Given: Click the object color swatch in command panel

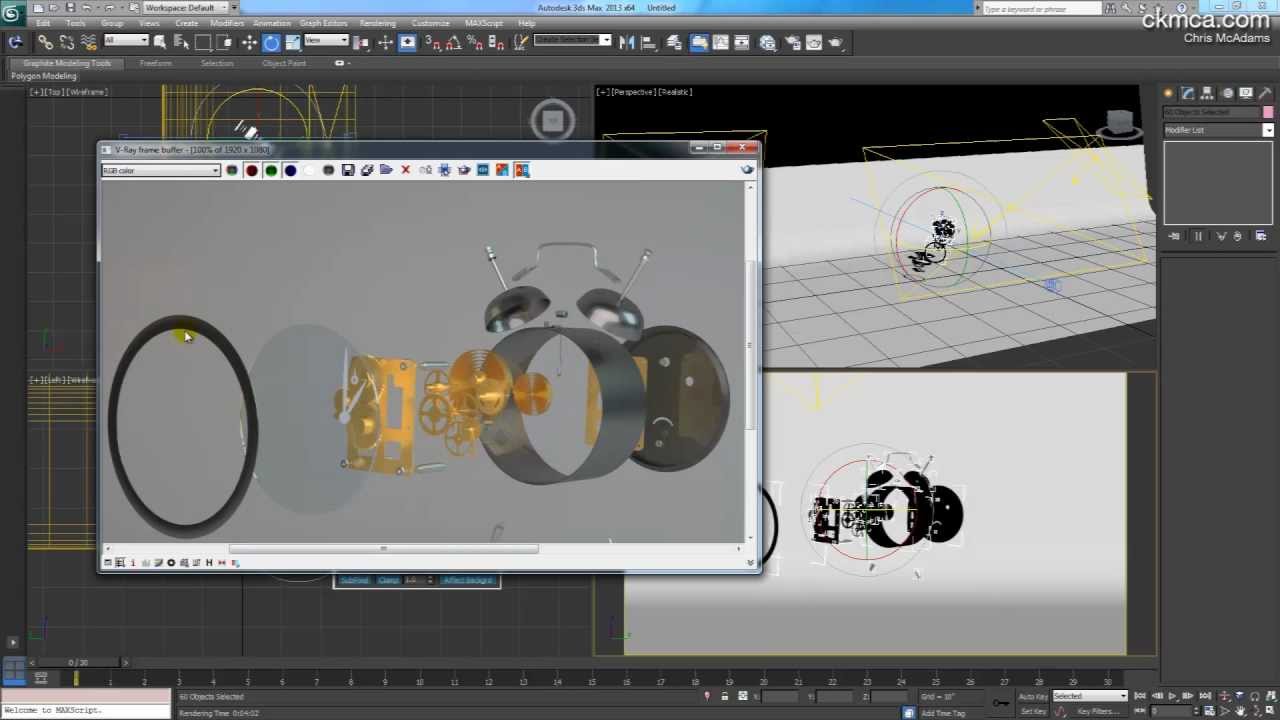Looking at the screenshot, I should point(1268,112).
